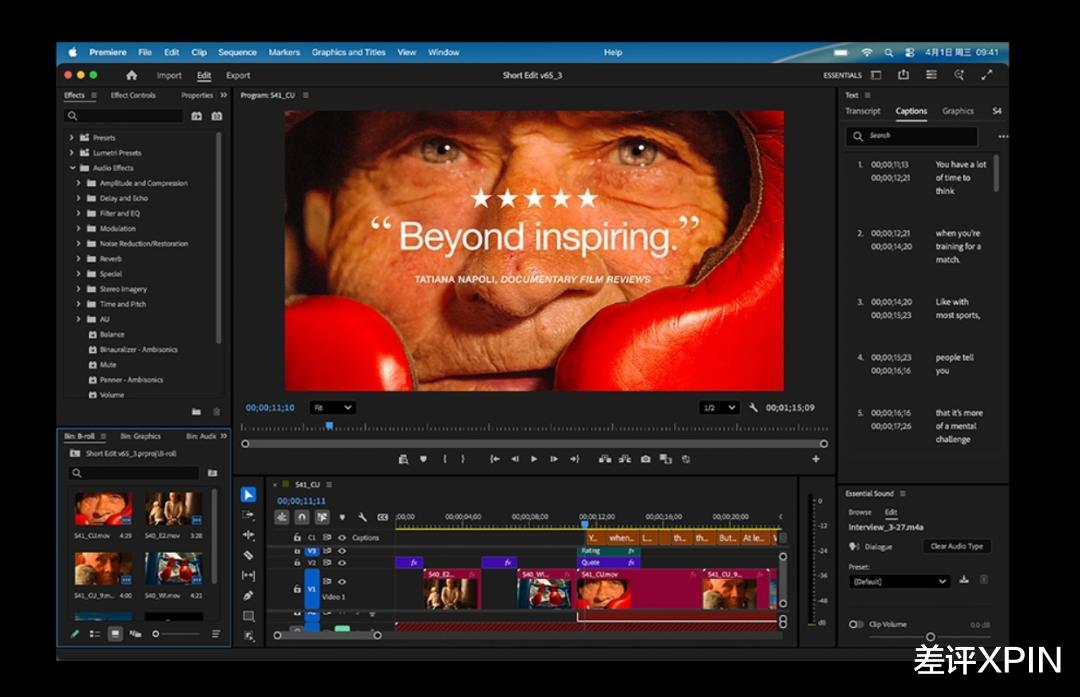
Task: Toggle visibility of the Captions track
Action: [x=342, y=537]
